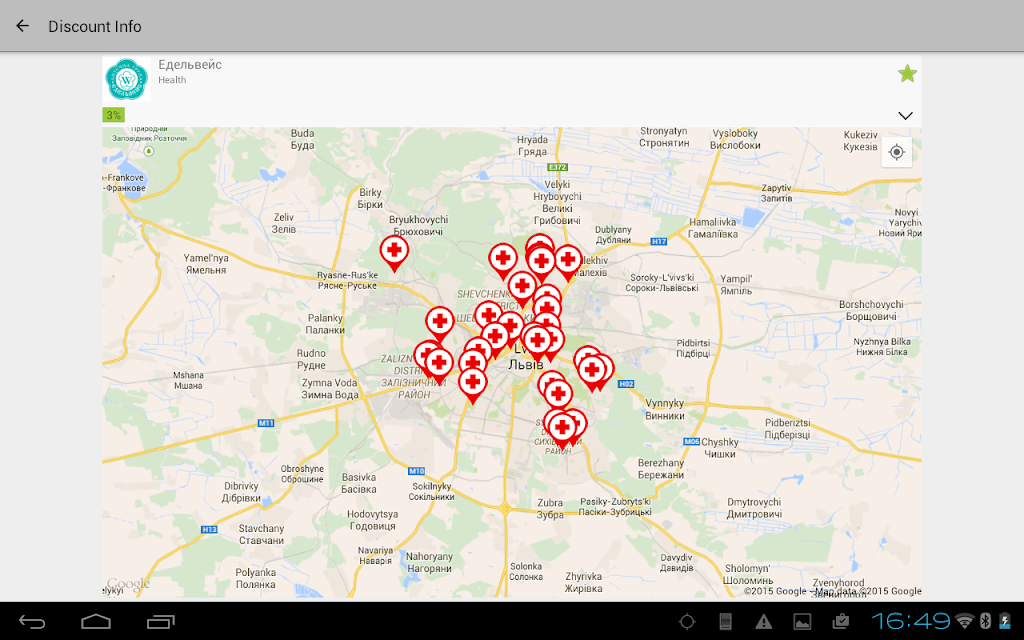Open the crosshair icon in status bar

pos(687,622)
